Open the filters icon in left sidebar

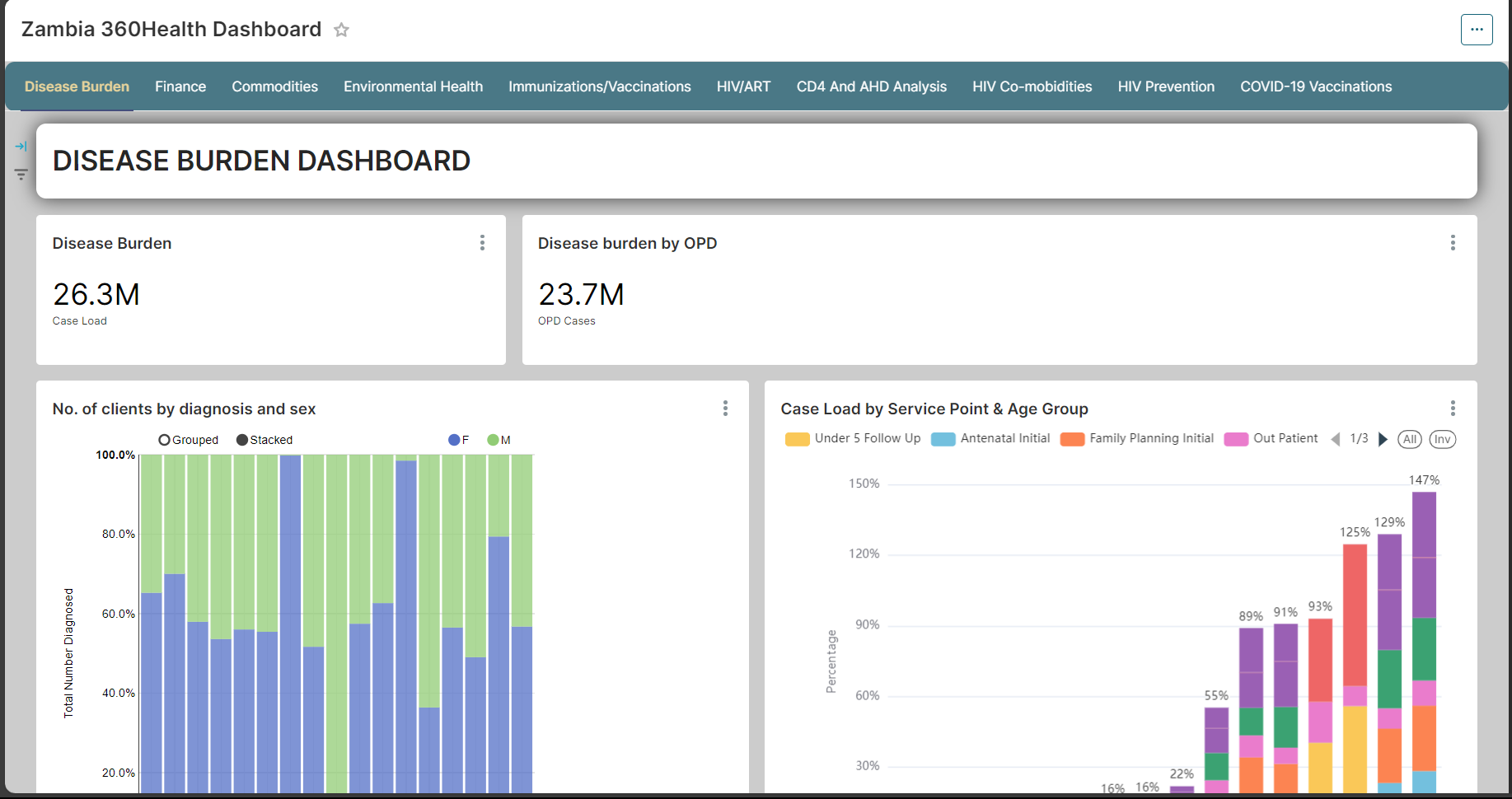pos(21,175)
